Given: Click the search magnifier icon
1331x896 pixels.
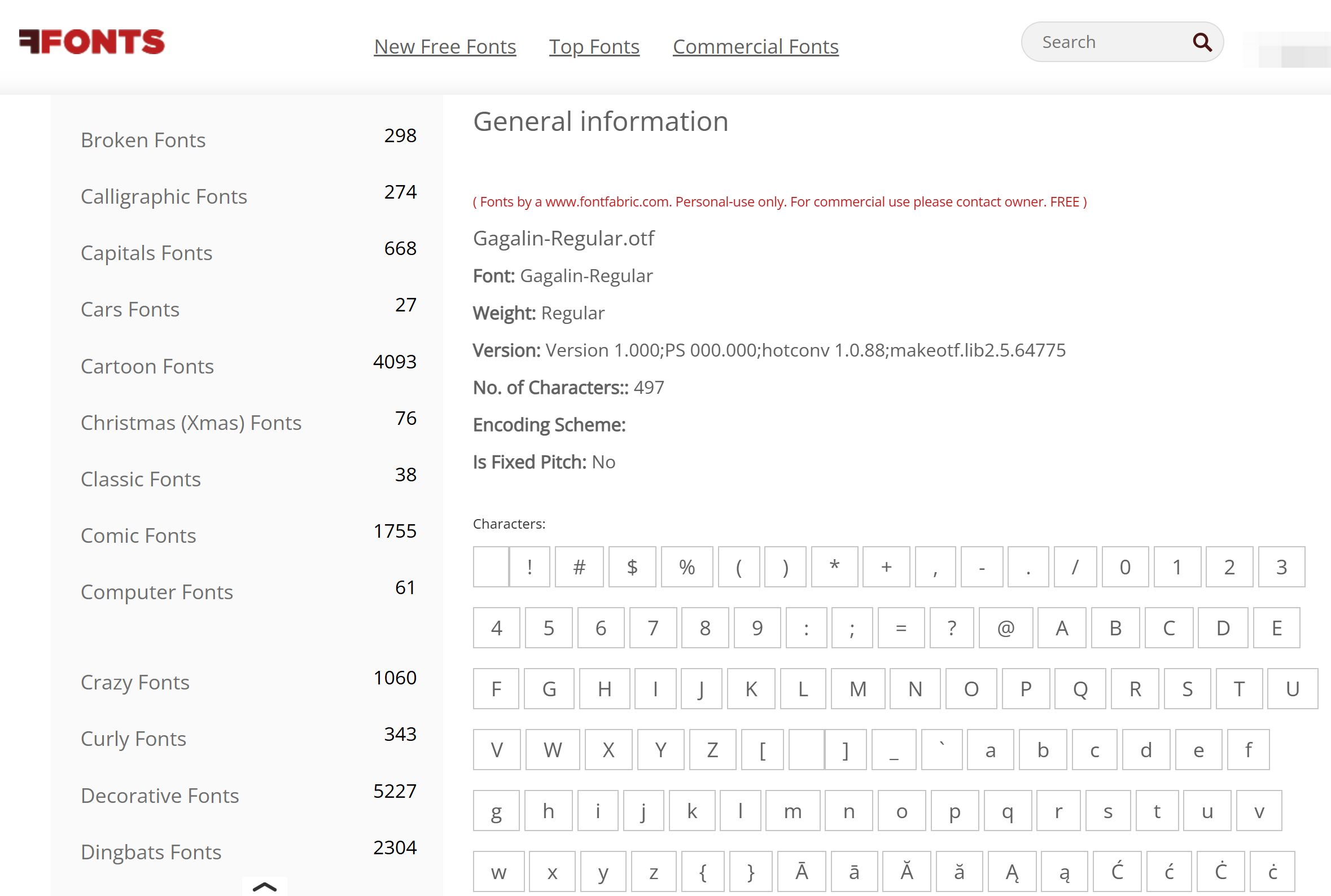Looking at the screenshot, I should (1202, 42).
